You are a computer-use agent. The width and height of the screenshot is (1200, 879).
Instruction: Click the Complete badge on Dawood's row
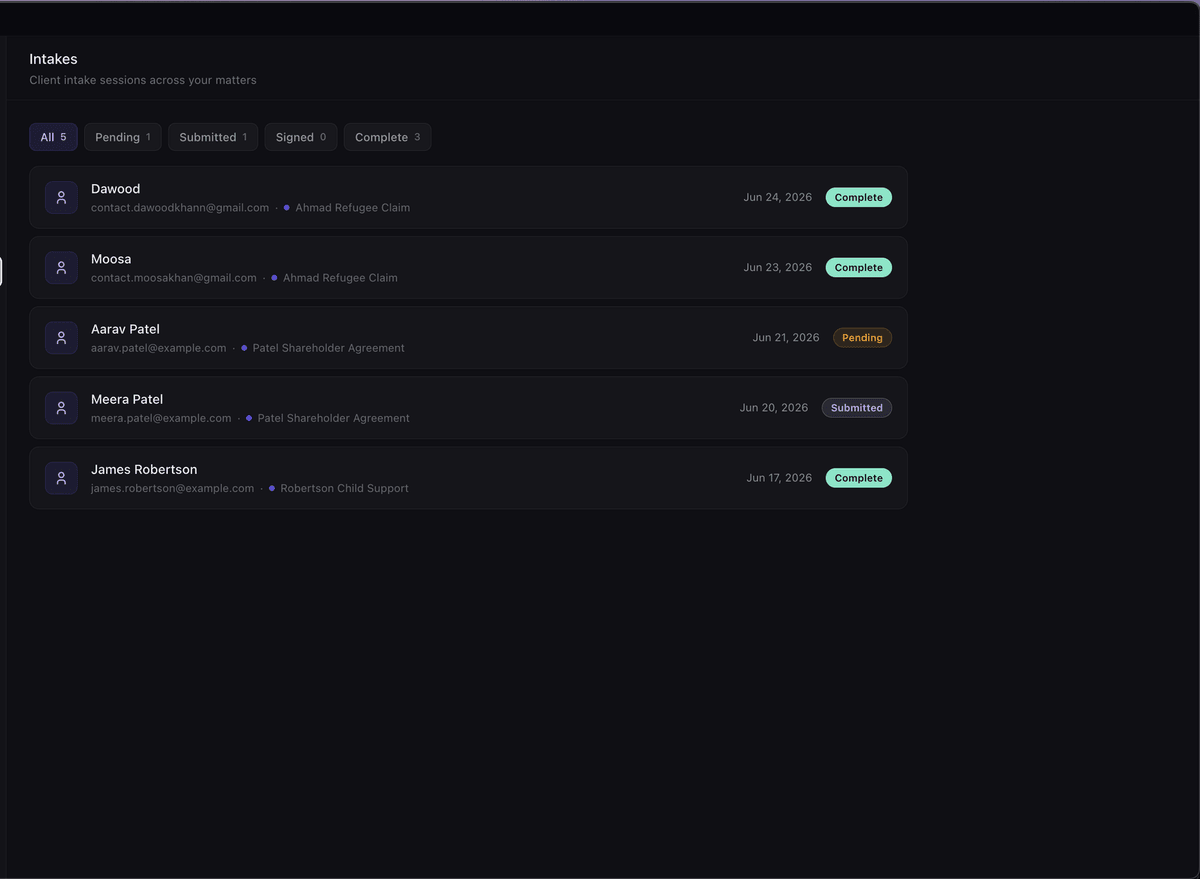click(859, 198)
